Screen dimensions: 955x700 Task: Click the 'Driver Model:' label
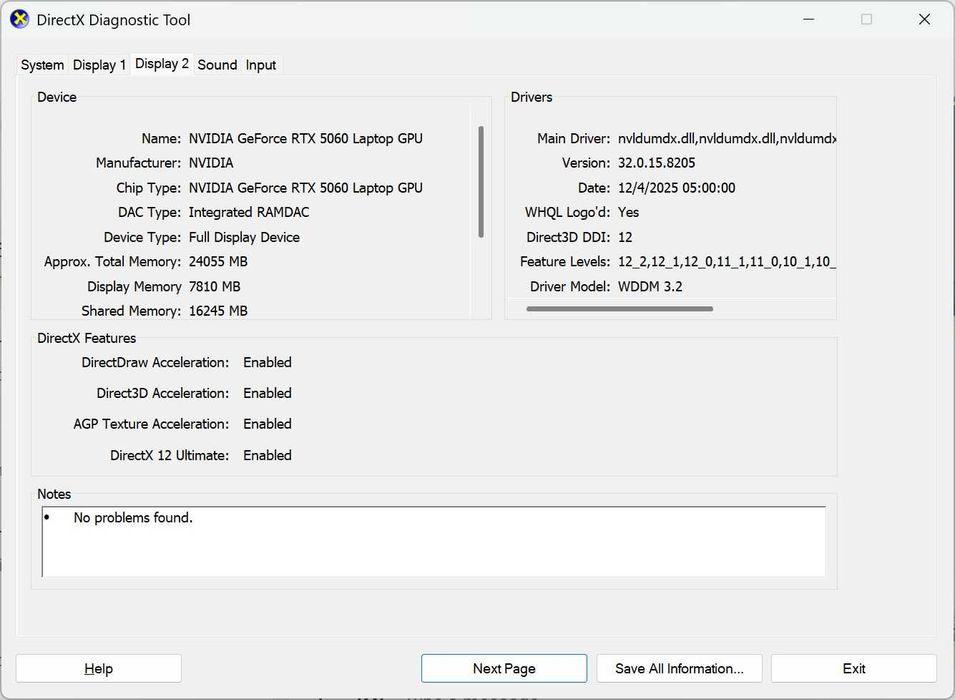coord(570,286)
